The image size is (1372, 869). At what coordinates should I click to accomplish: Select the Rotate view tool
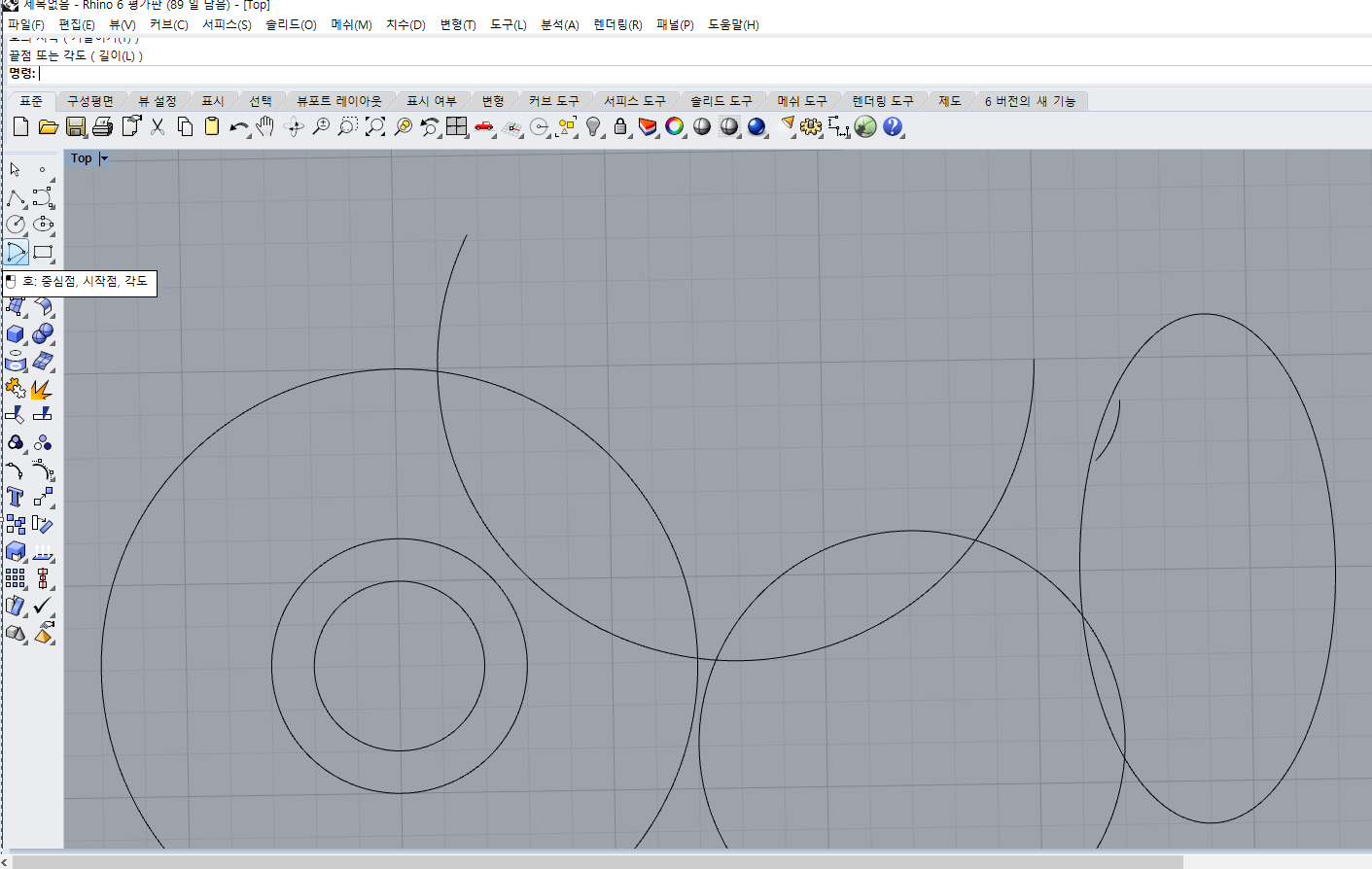(x=294, y=126)
